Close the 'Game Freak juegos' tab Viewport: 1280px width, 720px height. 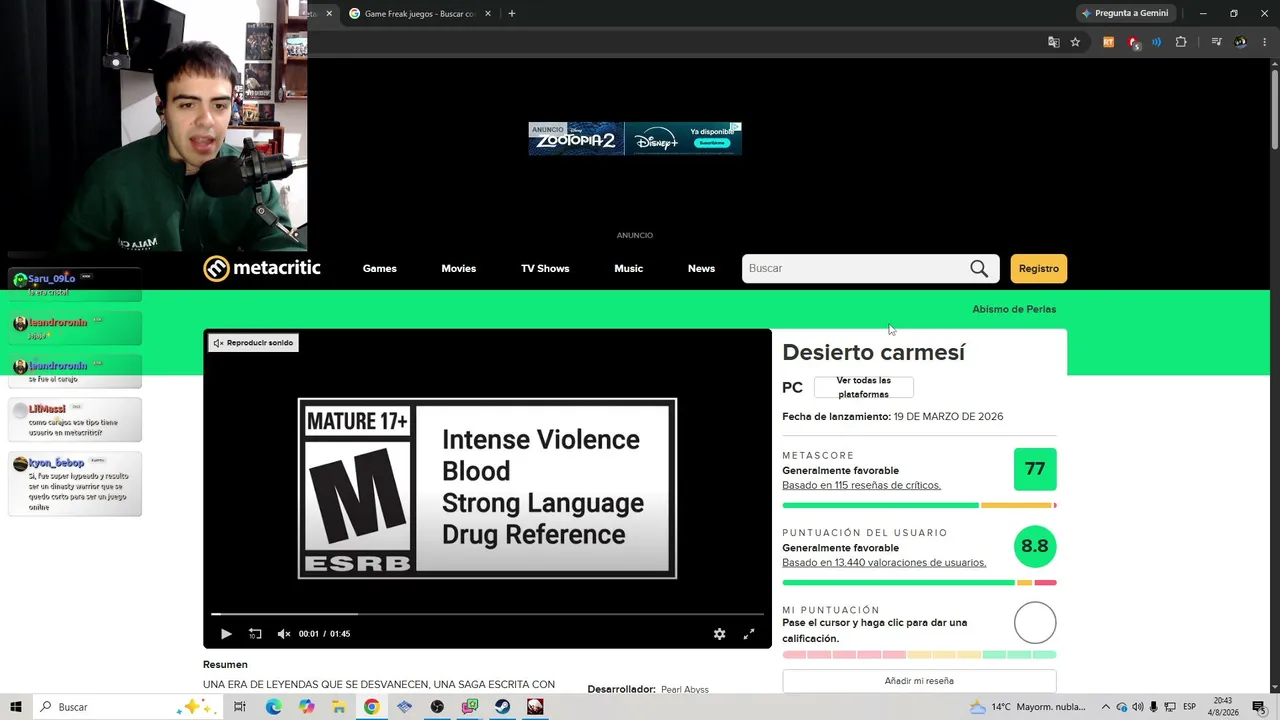pos(488,13)
